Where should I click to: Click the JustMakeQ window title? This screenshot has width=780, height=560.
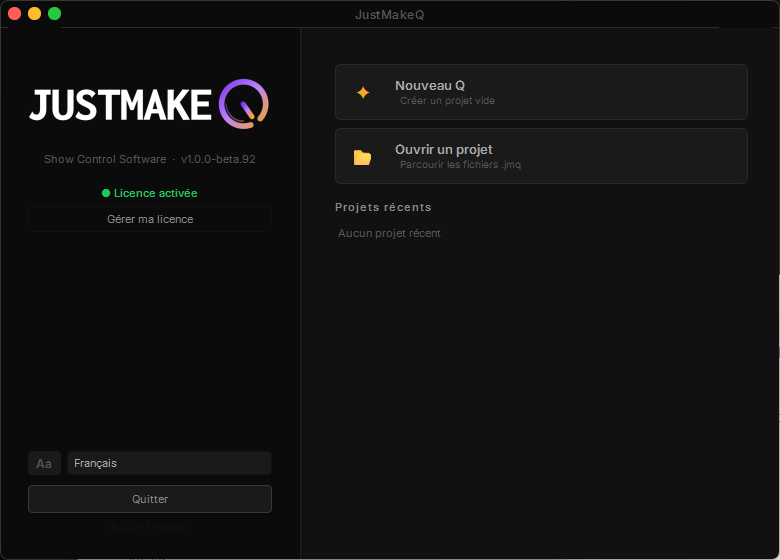tap(390, 15)
